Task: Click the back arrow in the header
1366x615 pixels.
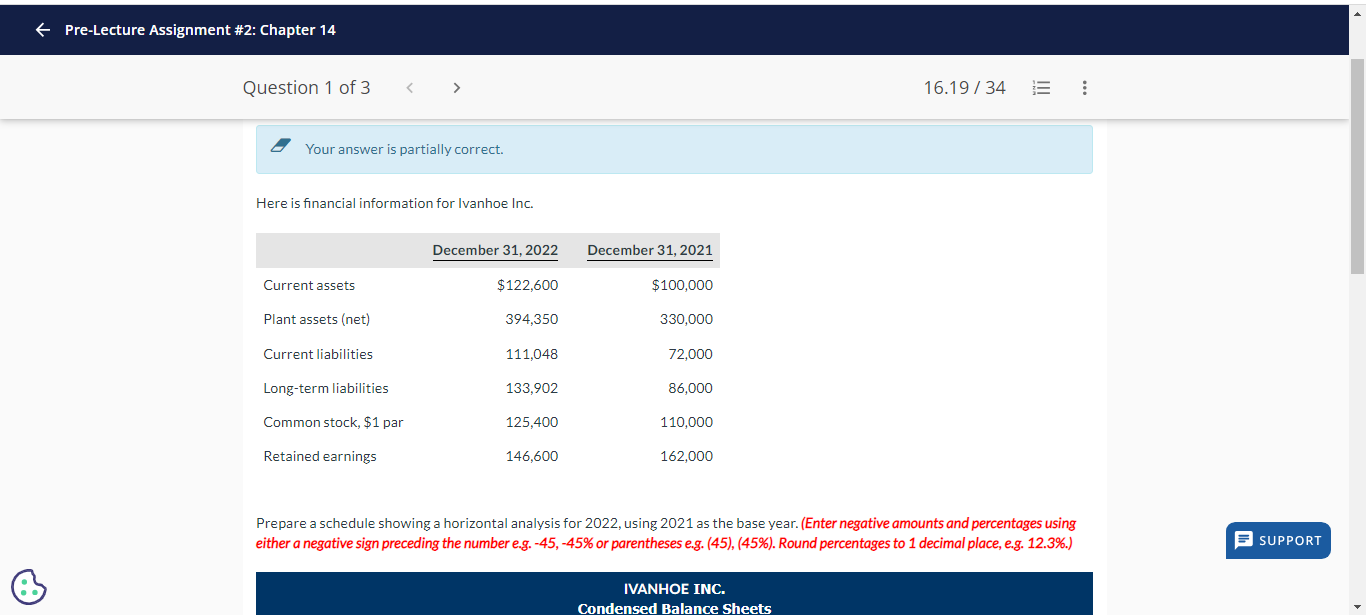Action: click(42, 29)
